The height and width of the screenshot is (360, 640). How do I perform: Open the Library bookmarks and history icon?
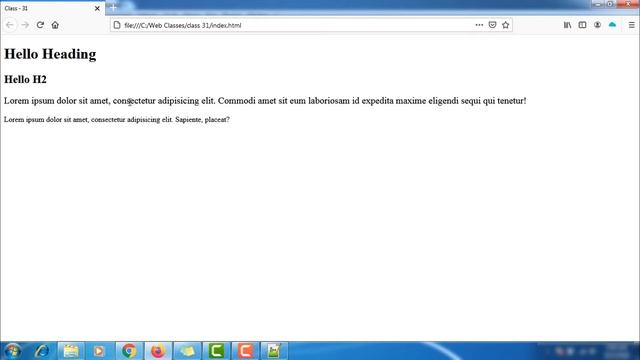point(567,25)
